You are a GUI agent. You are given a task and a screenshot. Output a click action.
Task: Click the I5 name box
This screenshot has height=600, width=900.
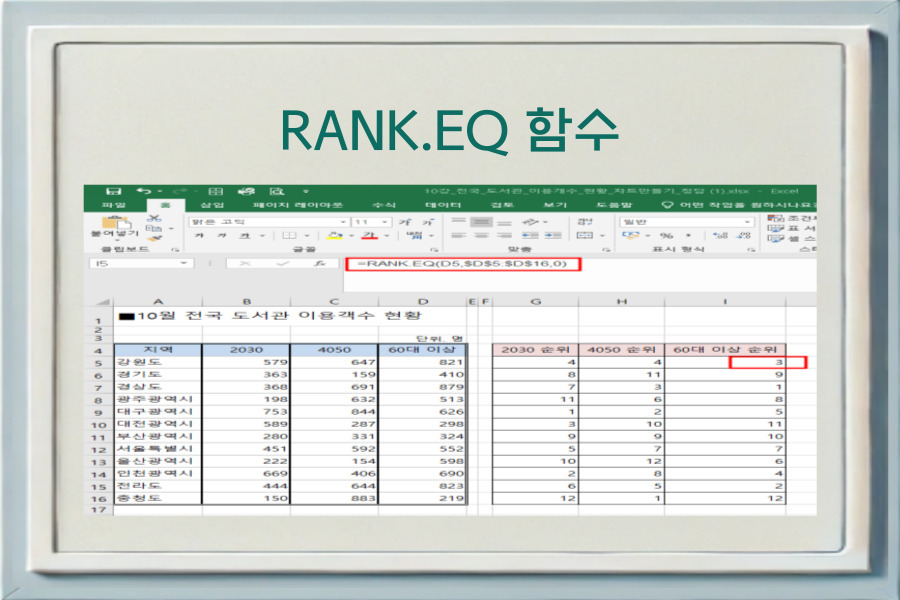[x=141, y=264]
